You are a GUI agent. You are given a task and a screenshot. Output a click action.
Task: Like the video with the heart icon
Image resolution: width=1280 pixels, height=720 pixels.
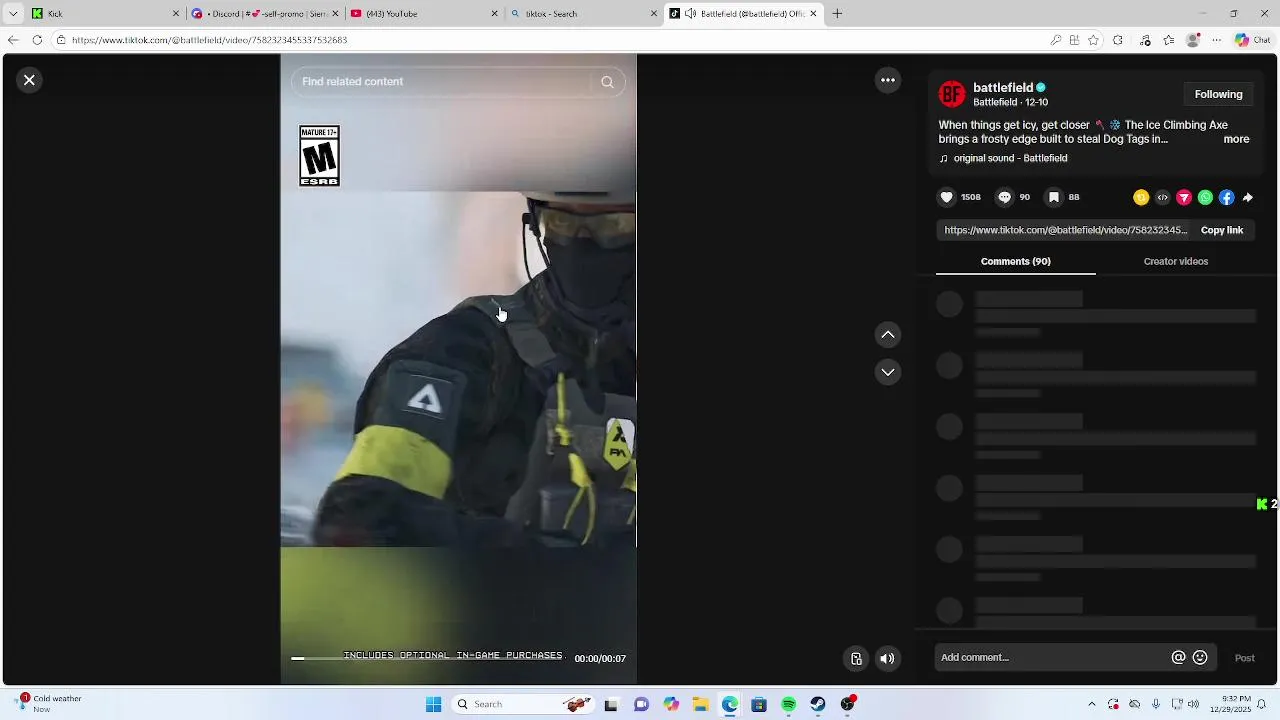tap(946, 197)
